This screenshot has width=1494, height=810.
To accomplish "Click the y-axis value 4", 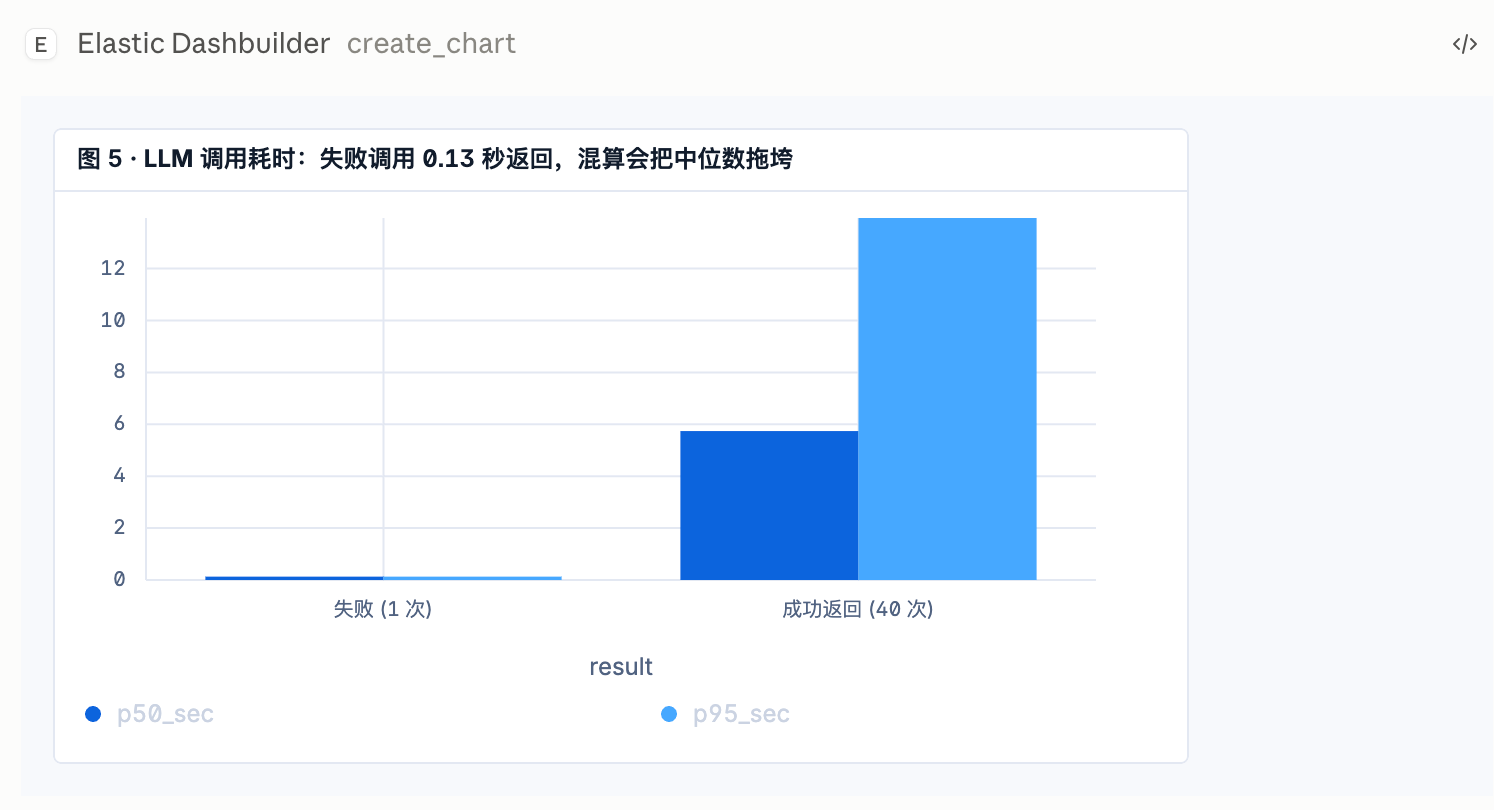I will coord(120,476).
